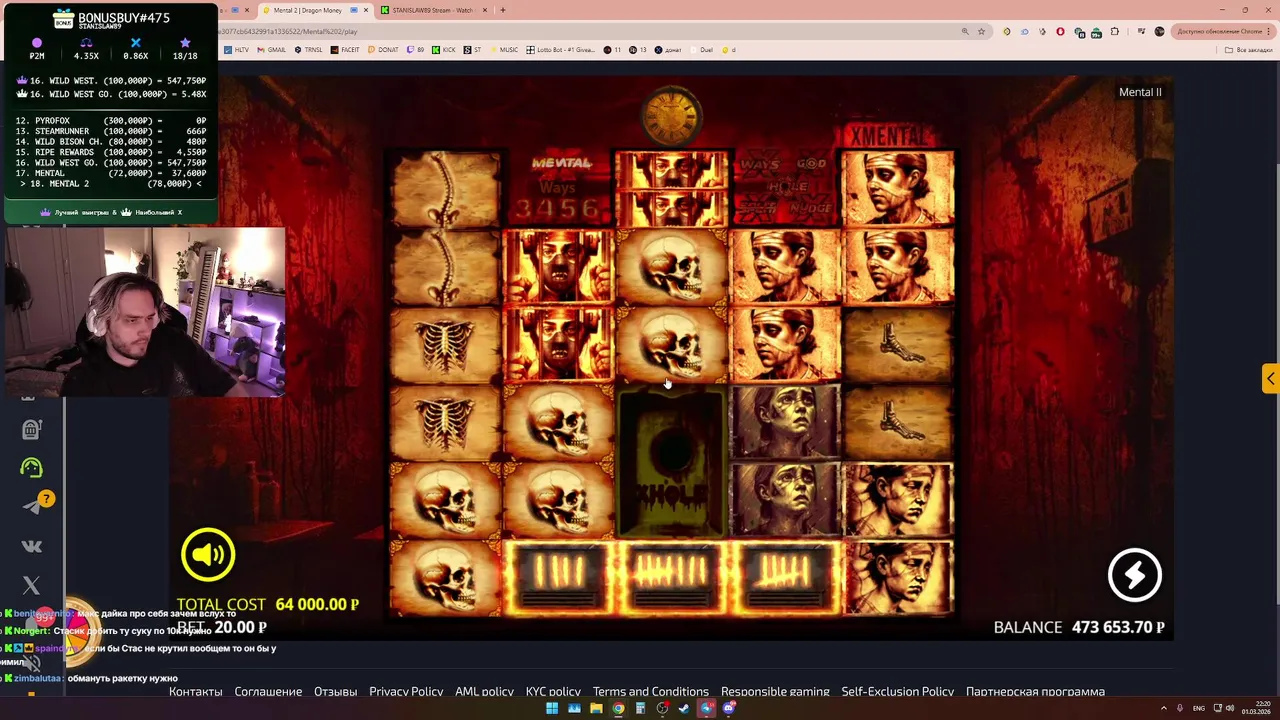The image size is (1280, 720).
Task: Open Партнерская программа footer link
Action: (x=1035, y=691)
